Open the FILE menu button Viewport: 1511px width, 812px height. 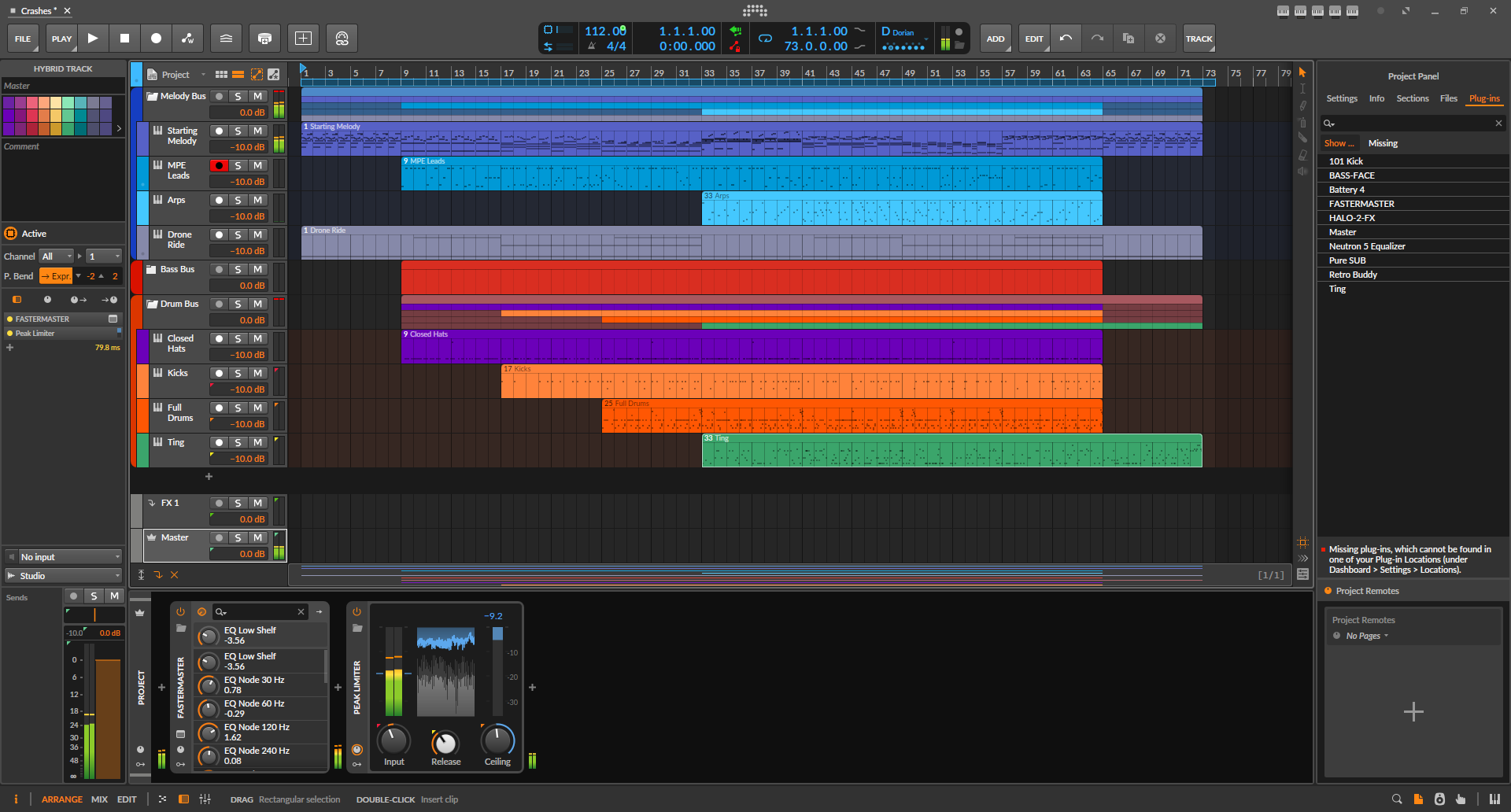pos(23,38)
